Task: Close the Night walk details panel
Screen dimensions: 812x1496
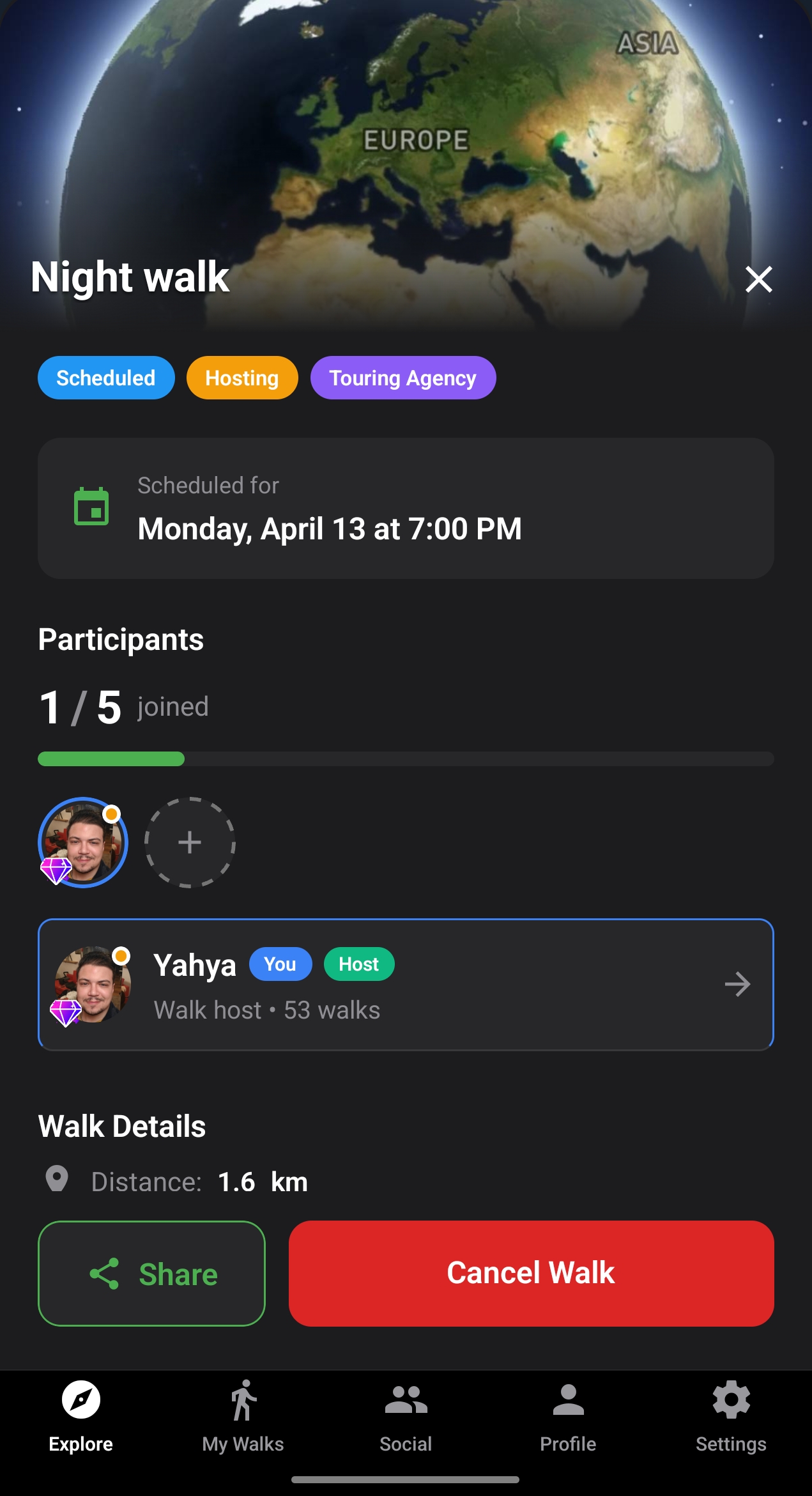Action: pos(758,279)
